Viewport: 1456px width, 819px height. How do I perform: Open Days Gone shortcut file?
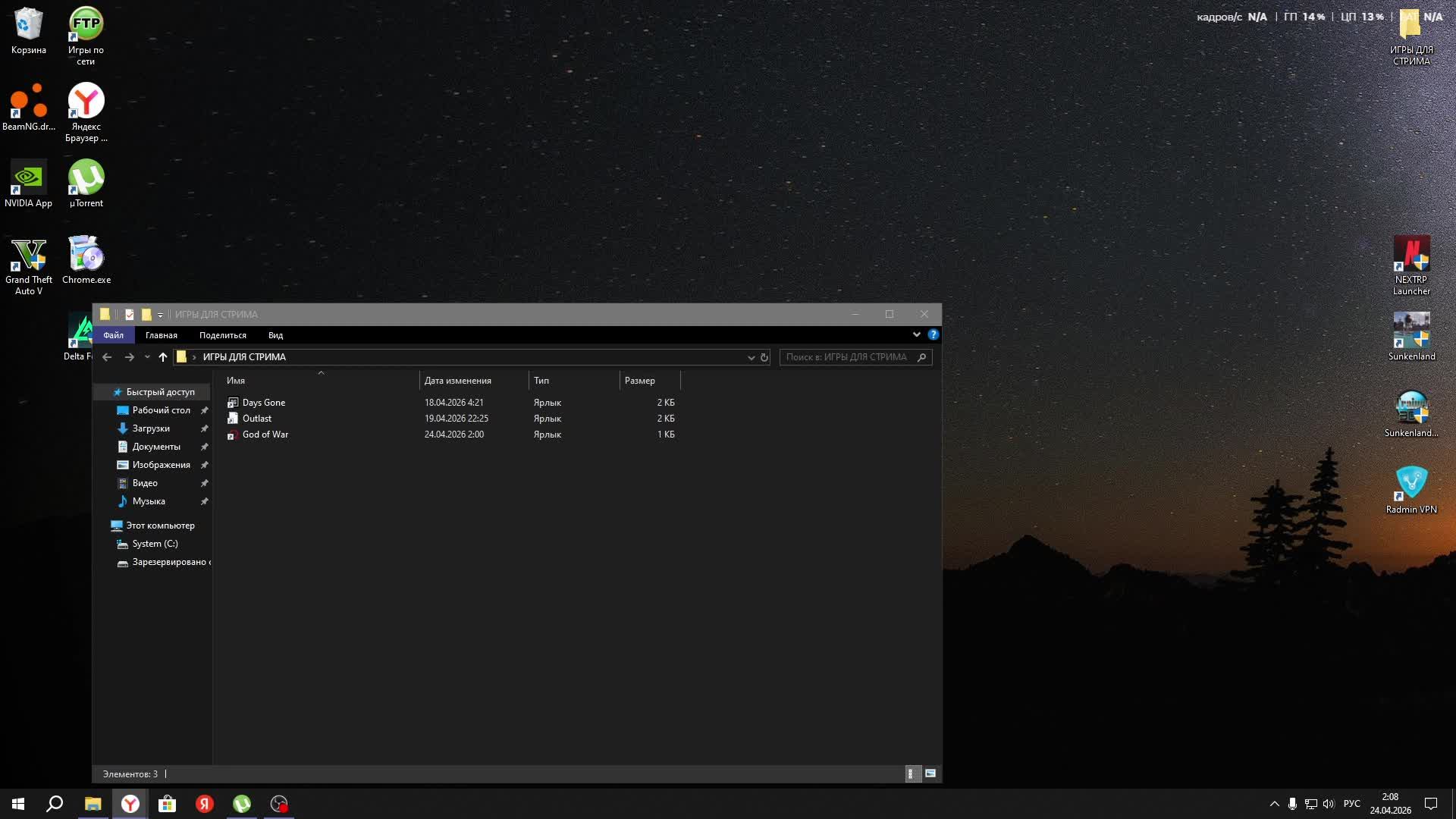click(x=263, y=403)
